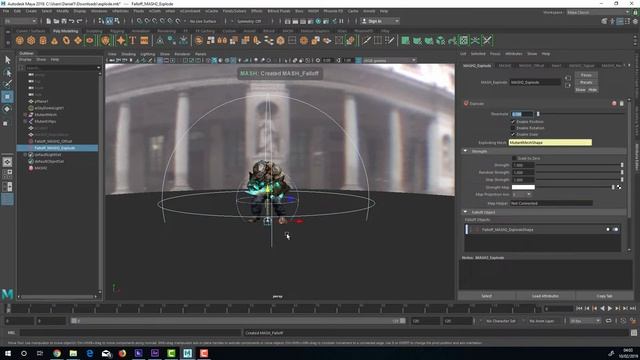Open the Attributes menu in the Attribute Editor
The width and height of the screenshot is (640, 360).
pos(513,54)
